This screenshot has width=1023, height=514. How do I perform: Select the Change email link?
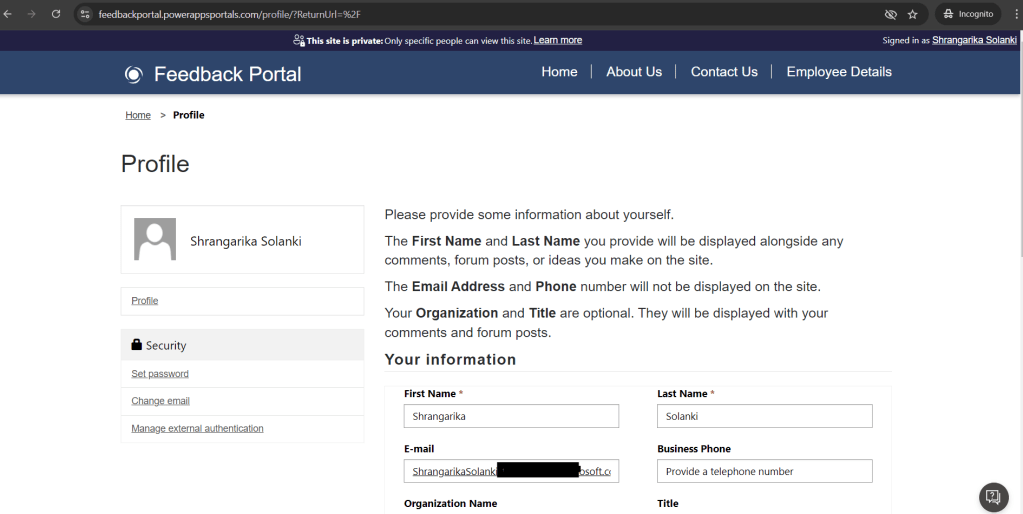[x=160, y=401]
